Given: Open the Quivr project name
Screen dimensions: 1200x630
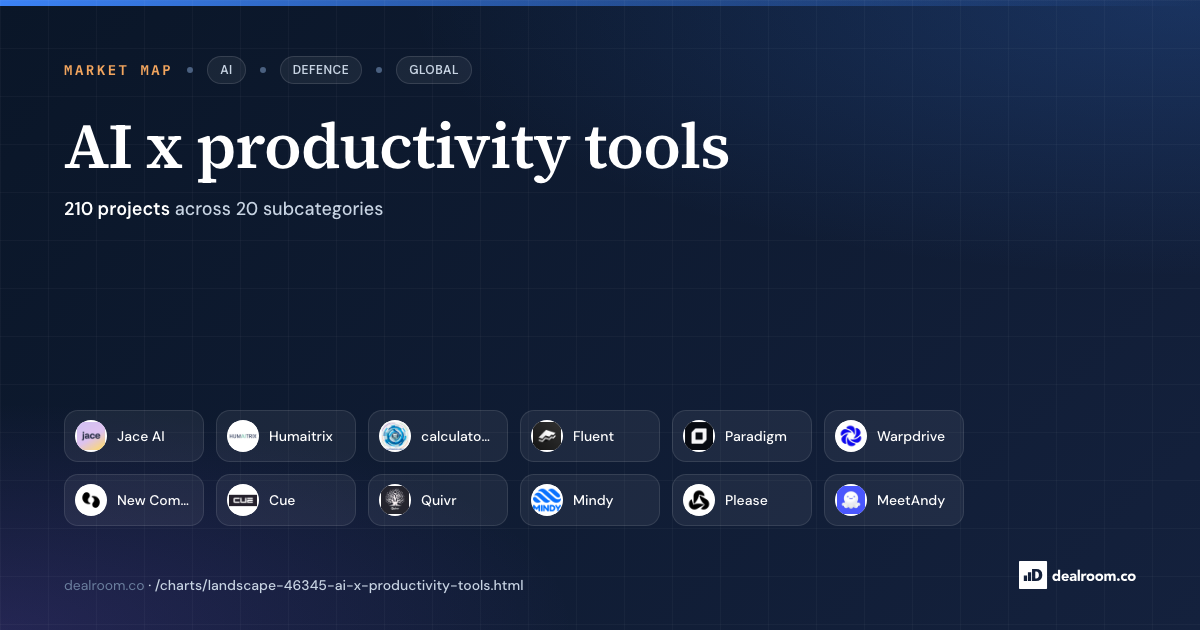Looking at the screenshot, I should (x=439, y=500).
